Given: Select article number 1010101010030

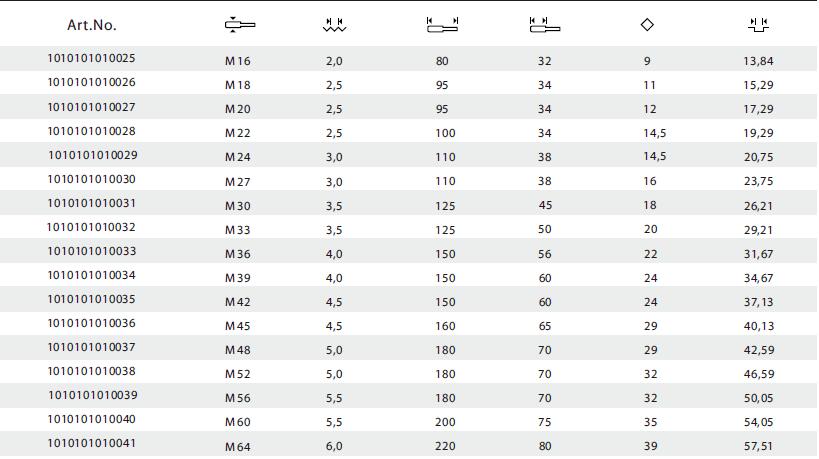Looking at the screenshot, I should [x=91, y=179].
